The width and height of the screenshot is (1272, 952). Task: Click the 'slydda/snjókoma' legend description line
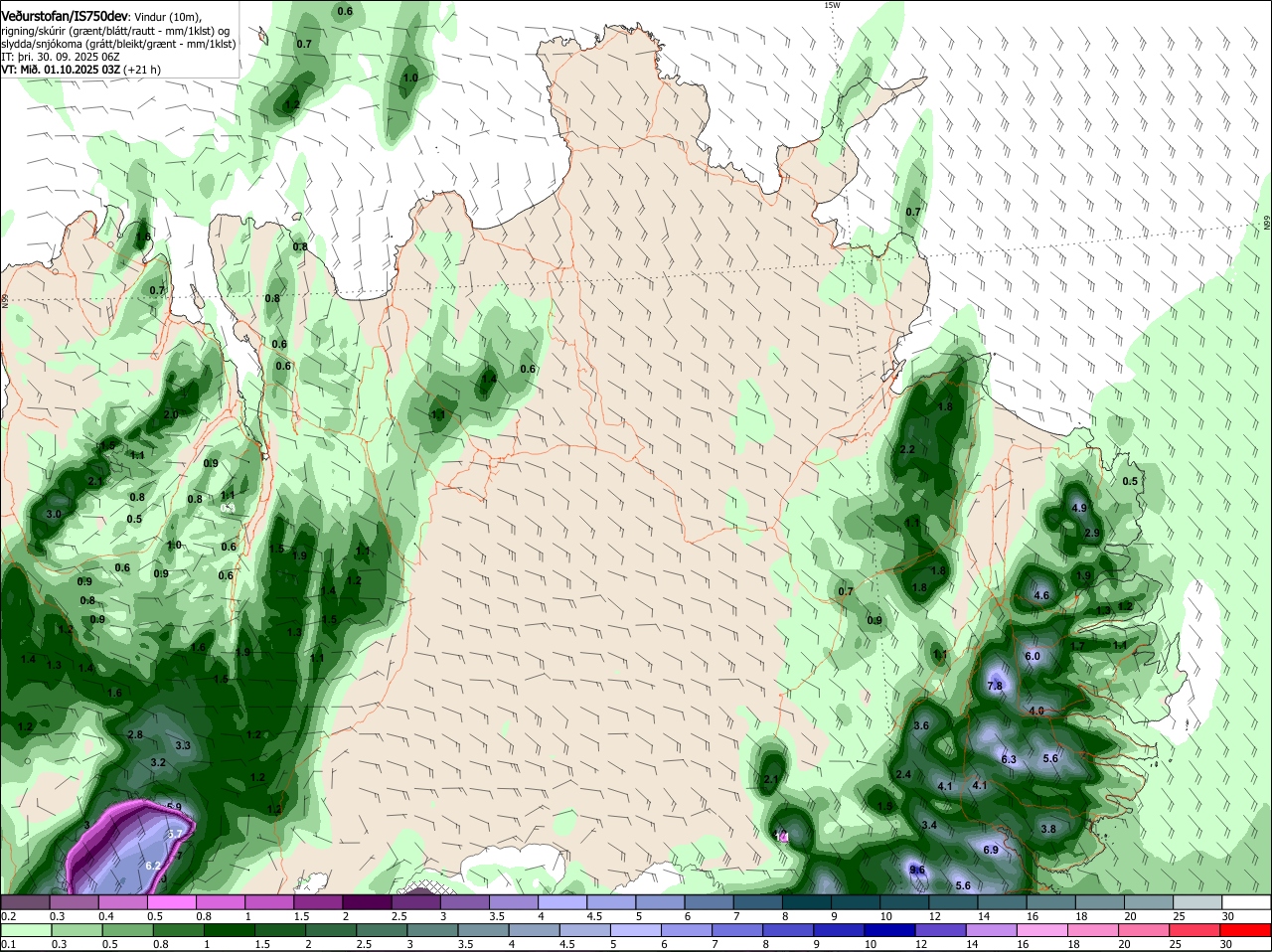click(x=118, y=44)
